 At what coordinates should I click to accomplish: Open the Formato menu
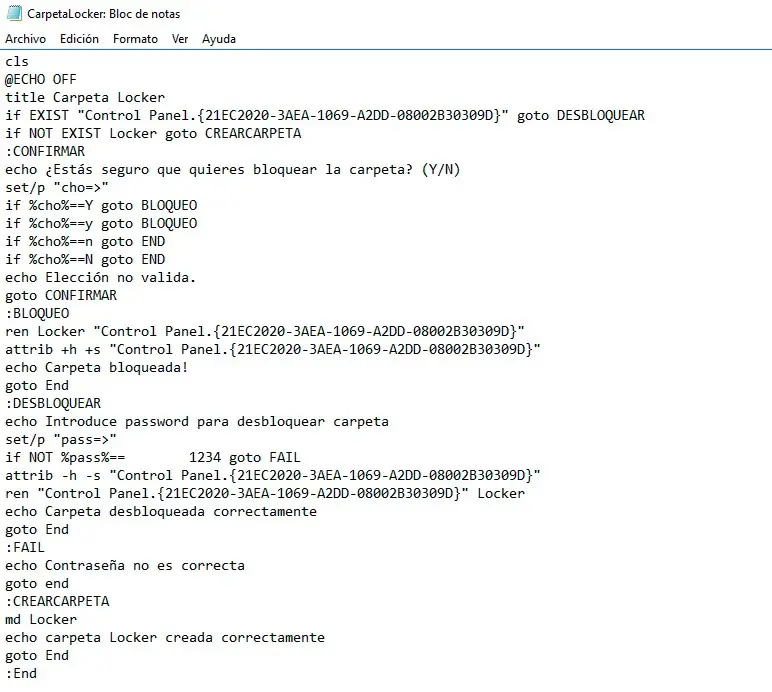click(x=135, y=39)
